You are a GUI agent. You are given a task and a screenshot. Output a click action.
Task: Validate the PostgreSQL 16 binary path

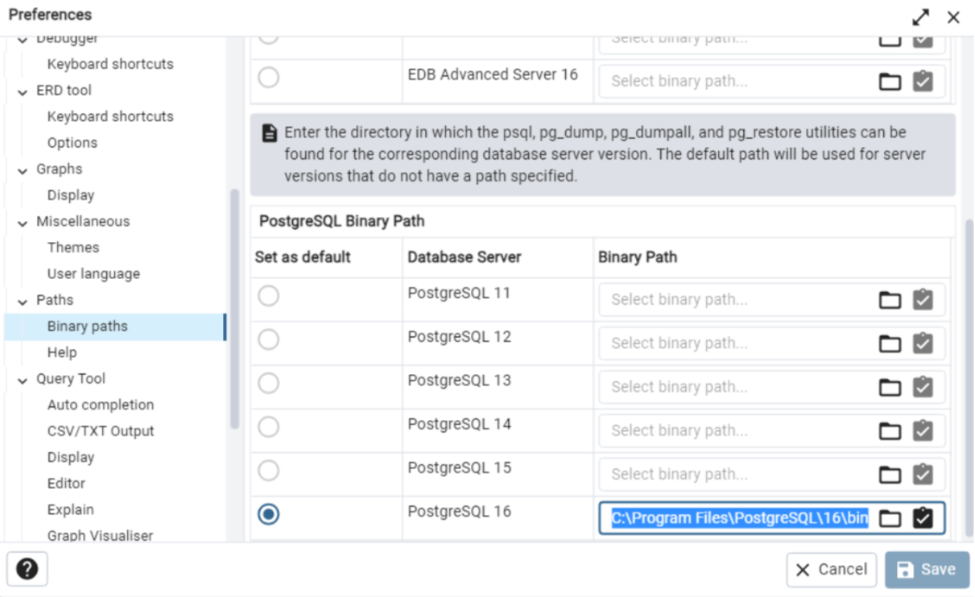923,518
